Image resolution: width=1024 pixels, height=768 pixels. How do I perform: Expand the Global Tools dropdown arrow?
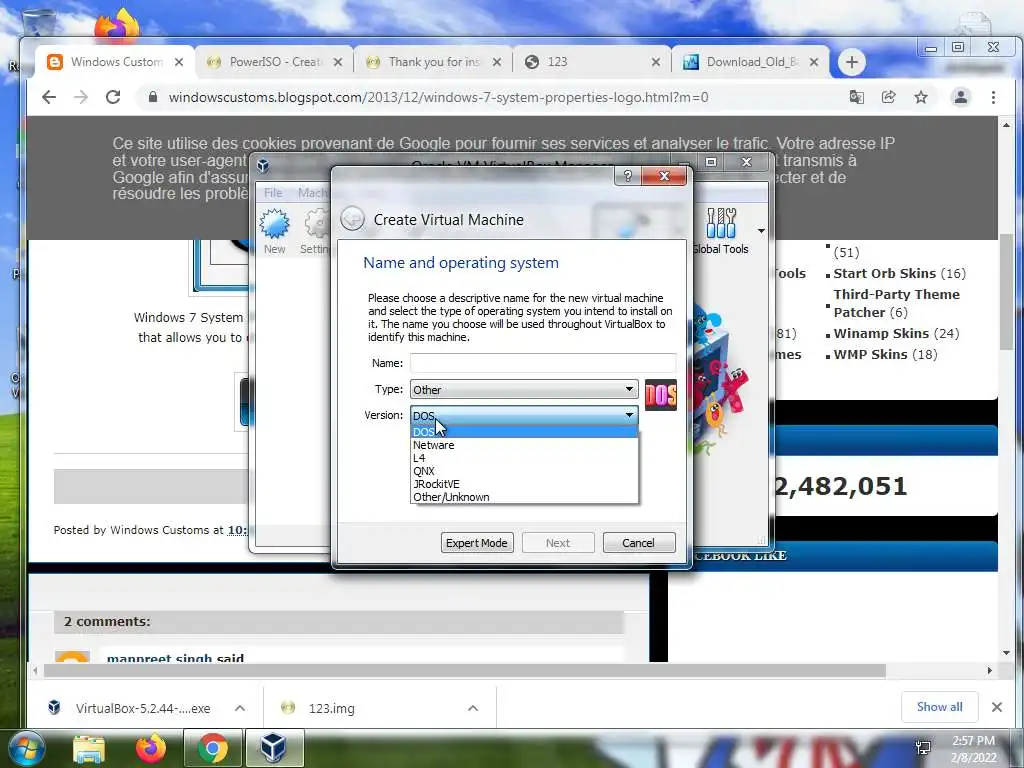[761, 231]
